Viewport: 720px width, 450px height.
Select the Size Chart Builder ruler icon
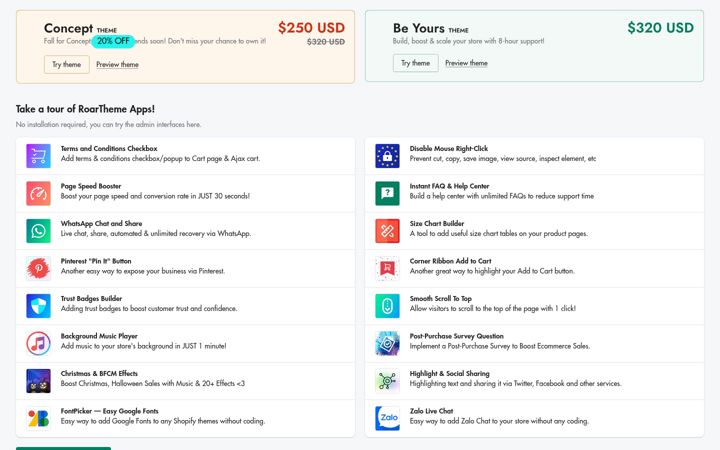pos(387,231)
